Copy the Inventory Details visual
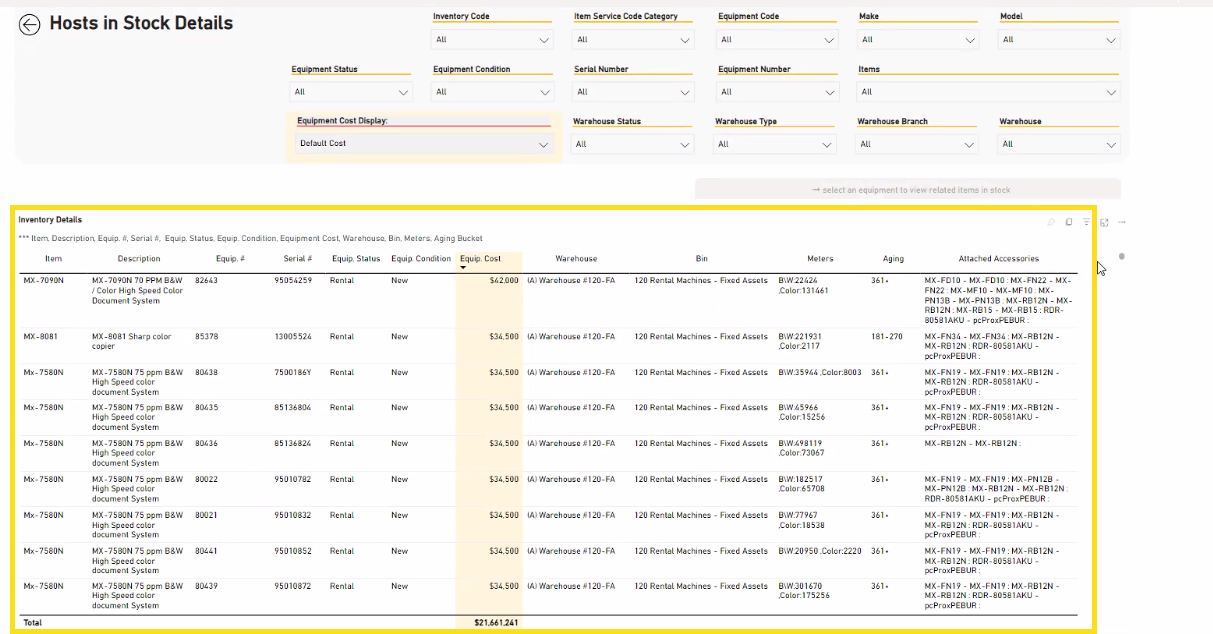1213x634 pixels. click(1068, 222)
